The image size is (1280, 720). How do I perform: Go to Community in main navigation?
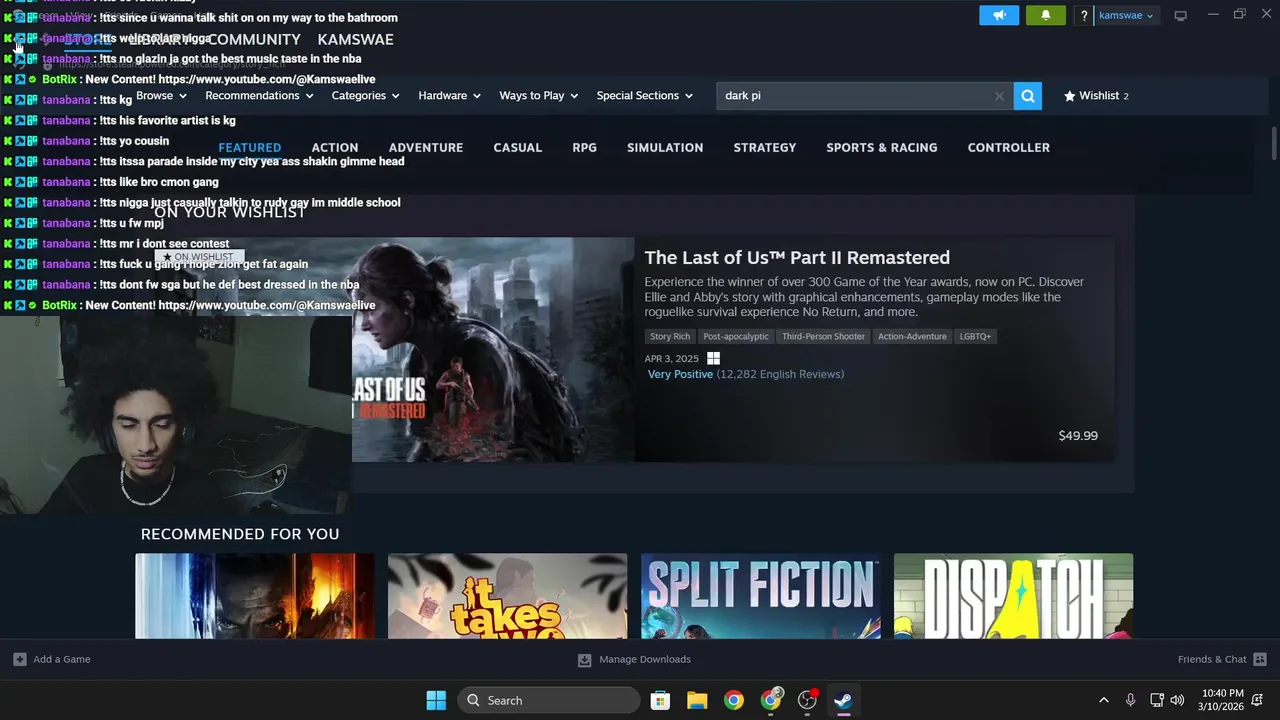[254, 39]
